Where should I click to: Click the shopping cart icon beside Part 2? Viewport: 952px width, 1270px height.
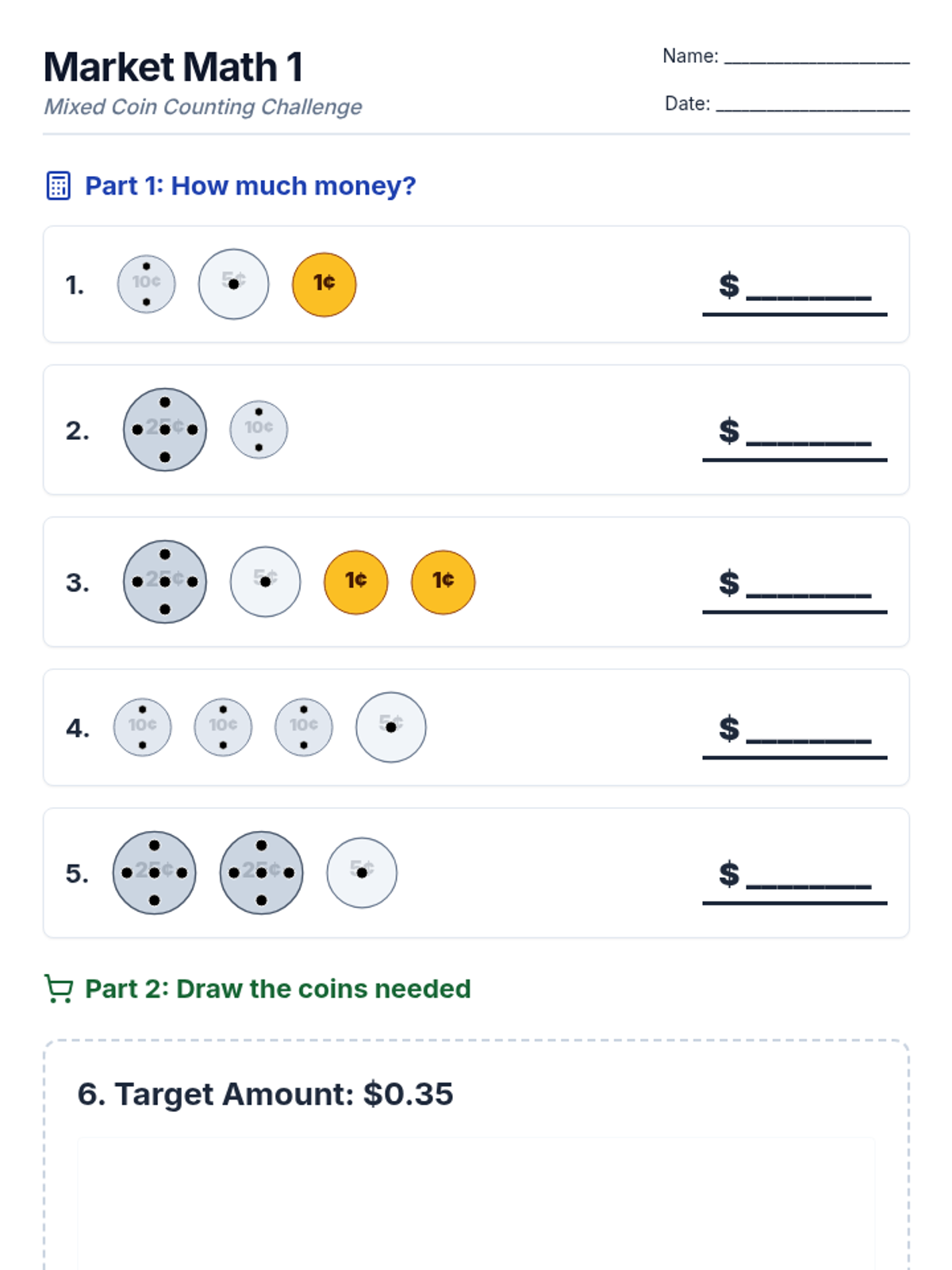[x=59, y=989]
